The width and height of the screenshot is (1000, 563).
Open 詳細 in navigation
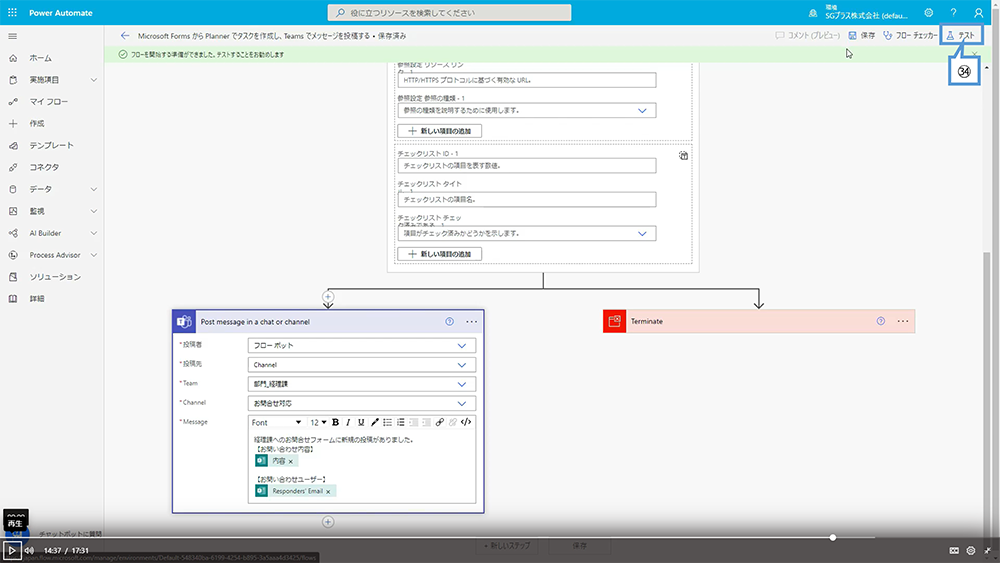pos(37,298)
